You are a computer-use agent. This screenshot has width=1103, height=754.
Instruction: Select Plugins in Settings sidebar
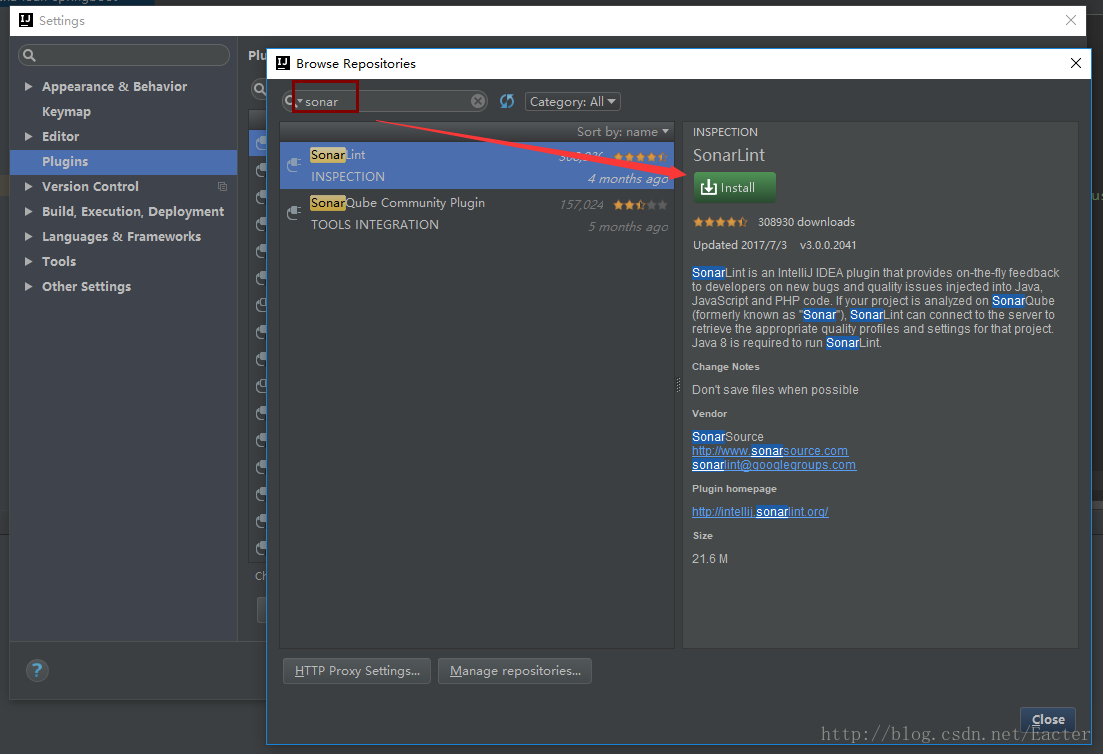(x=124, y=162)
